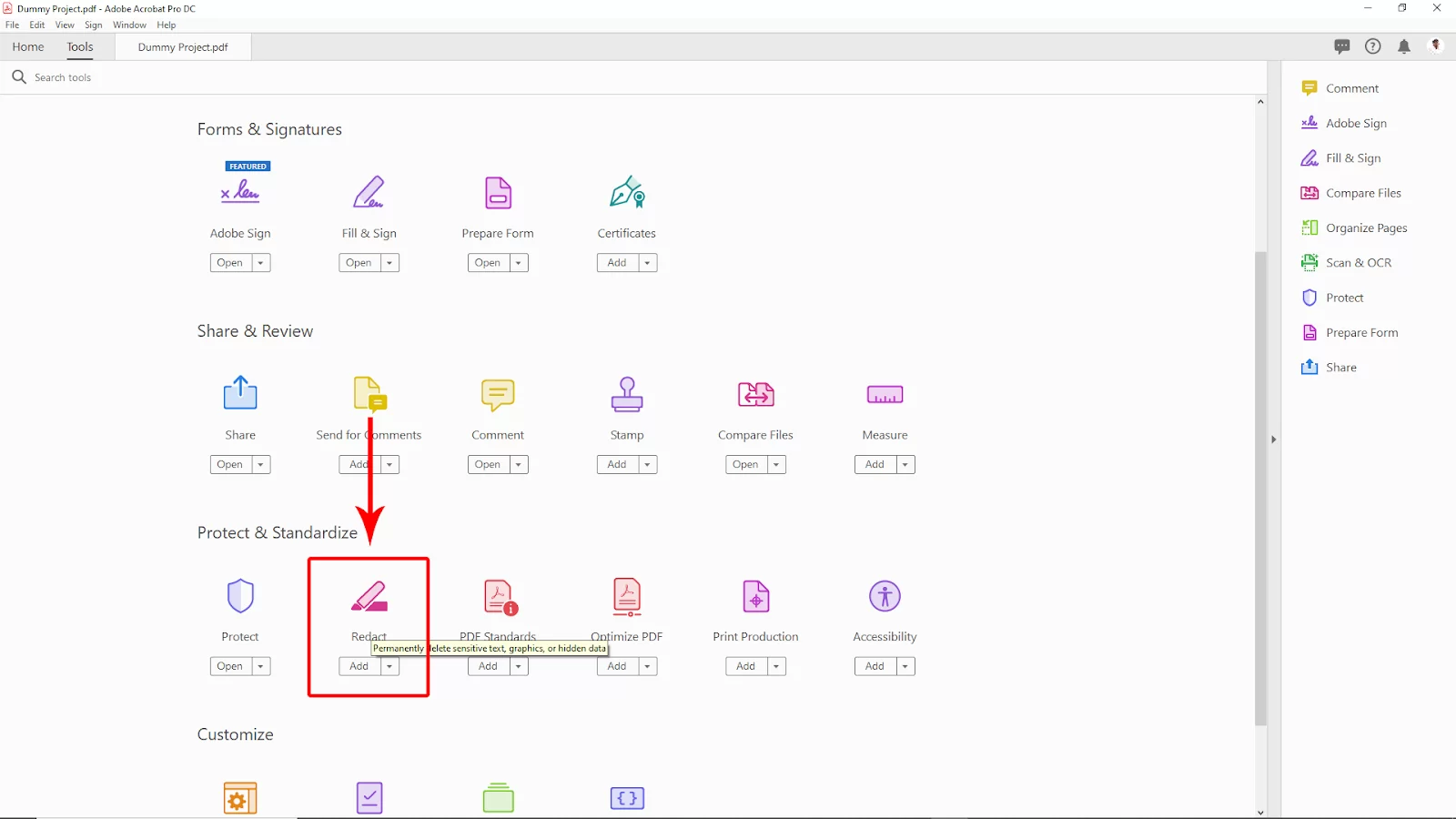Click the Add button under PDF Standards
The width and height of the screenshot is (1456, 819).
pyautogui.click(x=488, y=667)
